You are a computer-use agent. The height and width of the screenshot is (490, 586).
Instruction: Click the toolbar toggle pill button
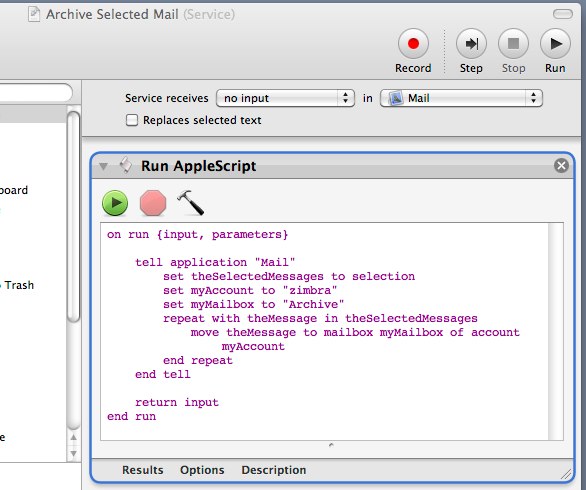[562, 14]
